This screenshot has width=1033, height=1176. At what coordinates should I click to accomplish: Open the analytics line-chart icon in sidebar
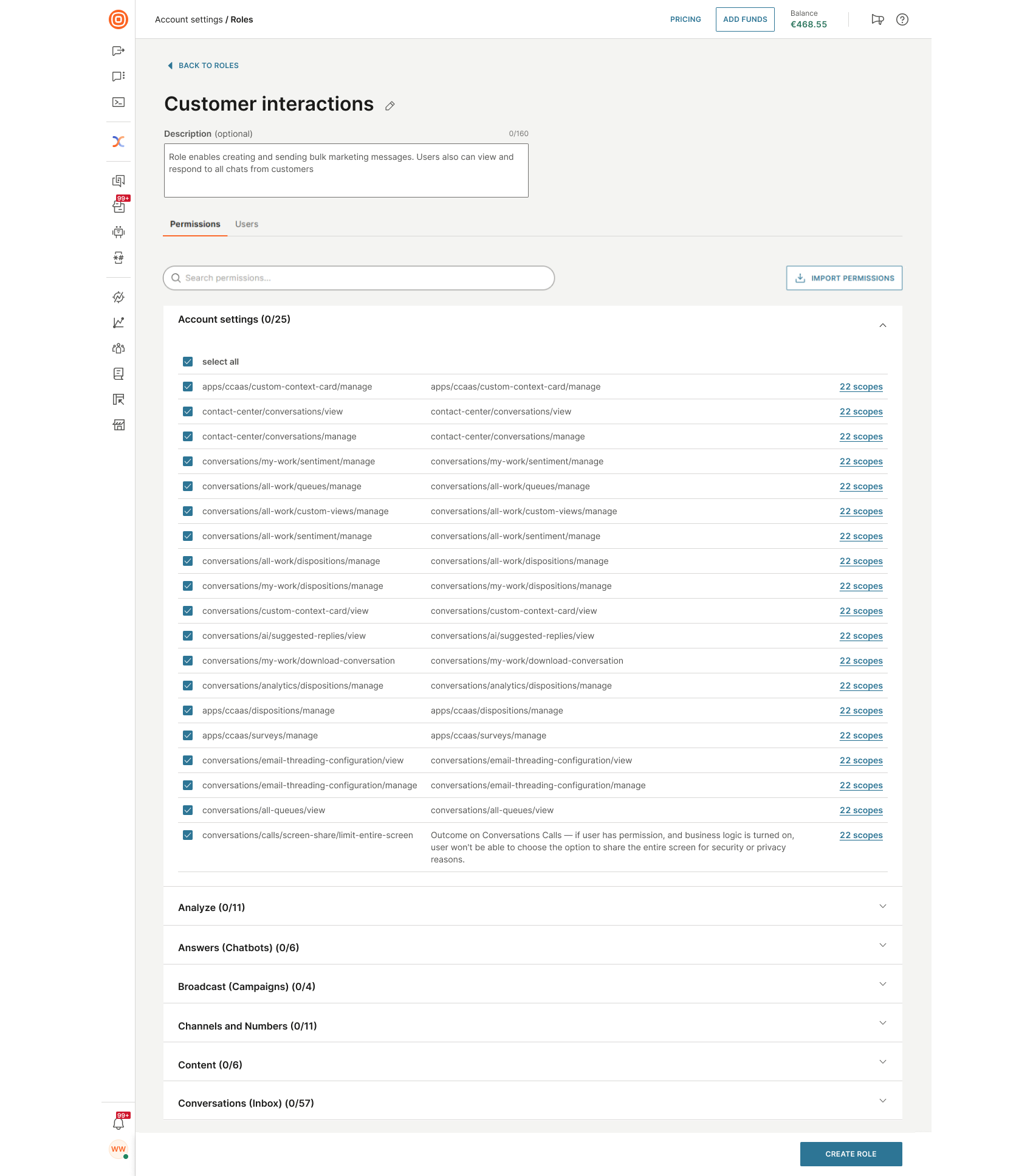pyautogui.click(x=118, y=322)
